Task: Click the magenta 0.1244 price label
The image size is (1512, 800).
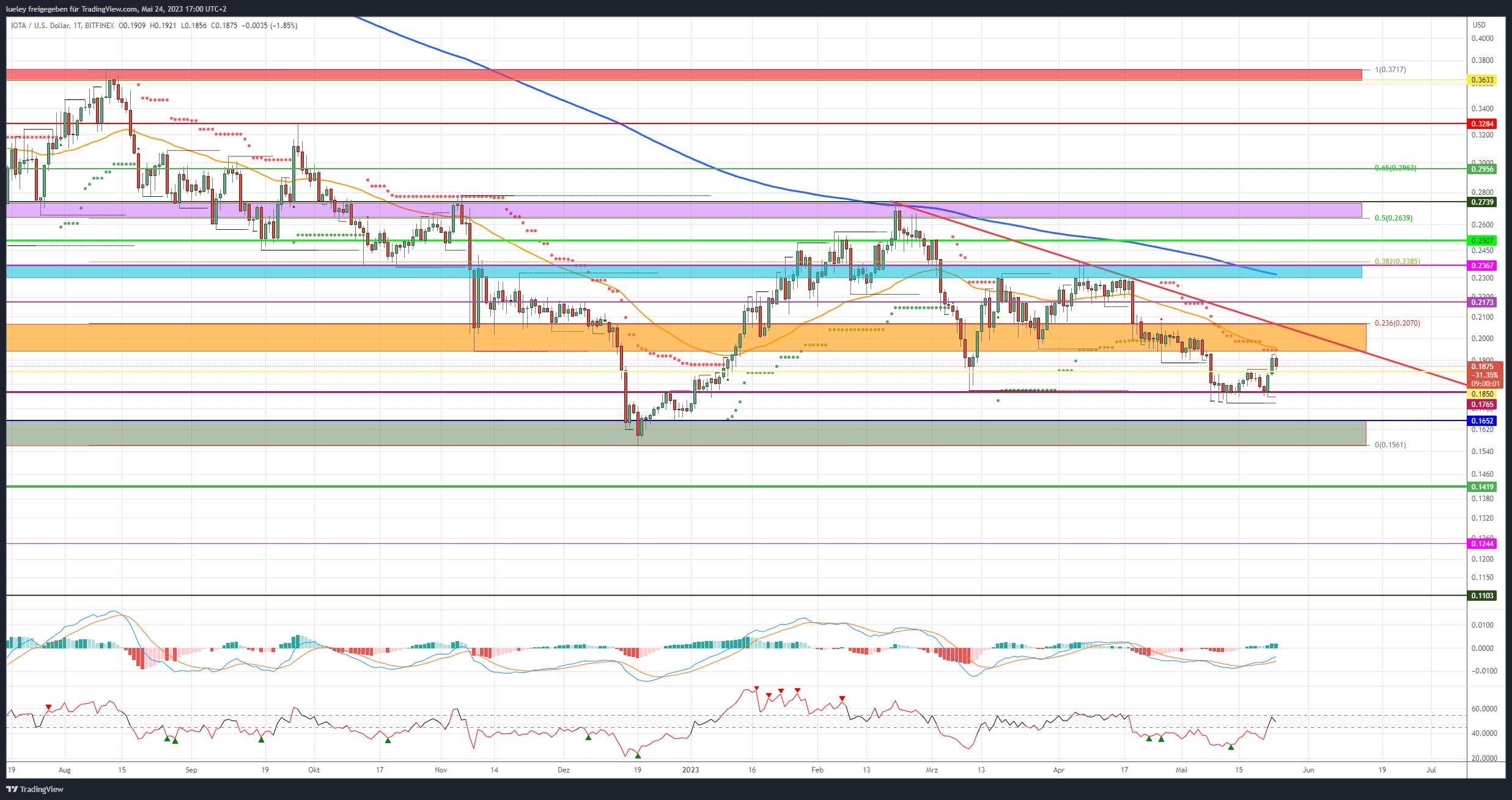Action: (x=1482, y=544)
